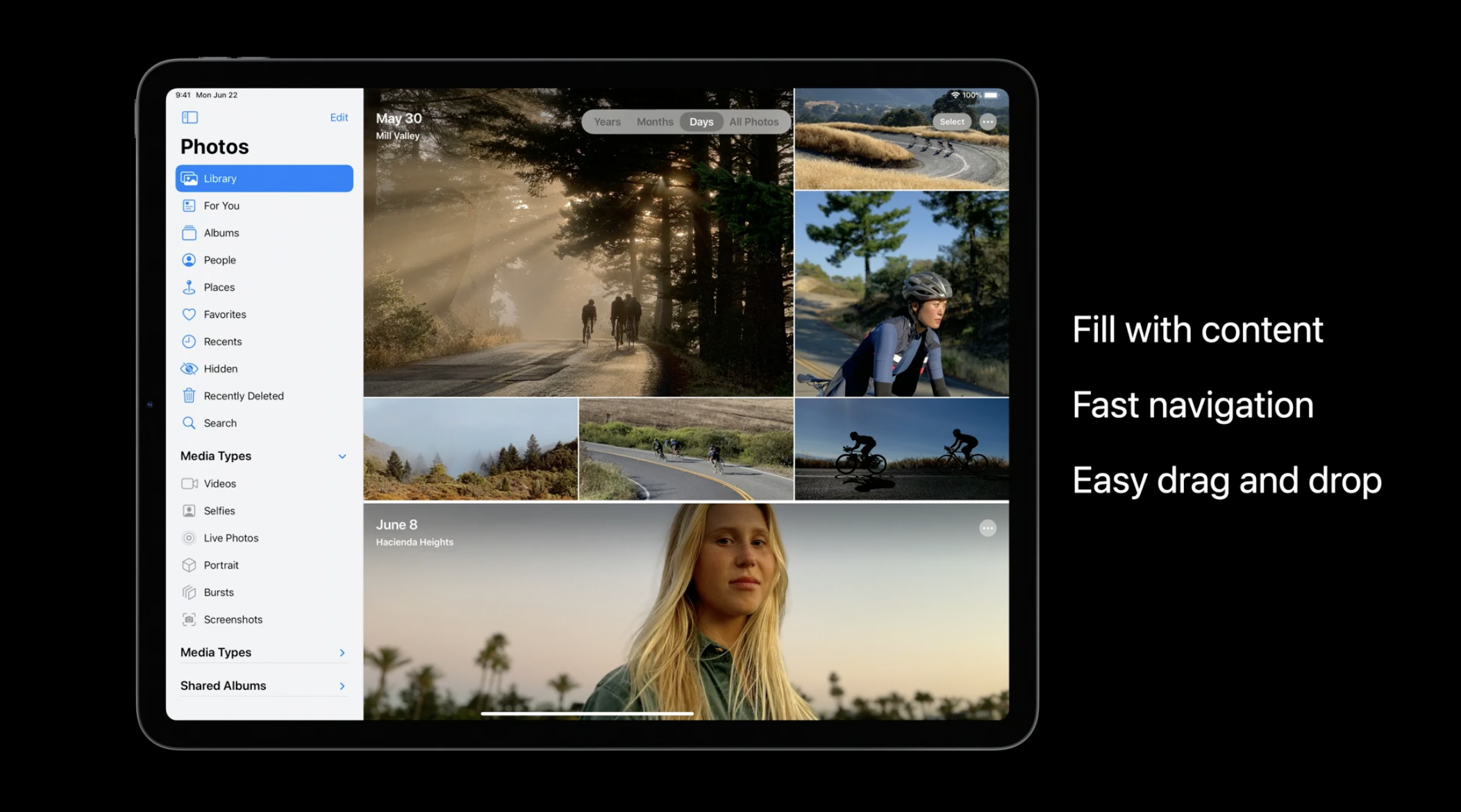Image resolution: width=1461 pixels, height=812 pixels.
Task: Switch to the Years view
Action: point(607,121)
